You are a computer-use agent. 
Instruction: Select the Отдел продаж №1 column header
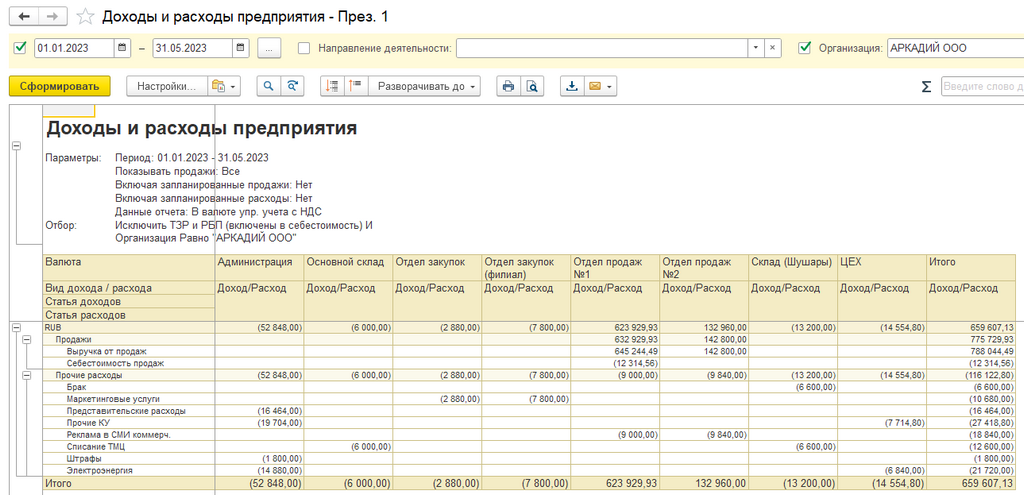click(615, 268)
